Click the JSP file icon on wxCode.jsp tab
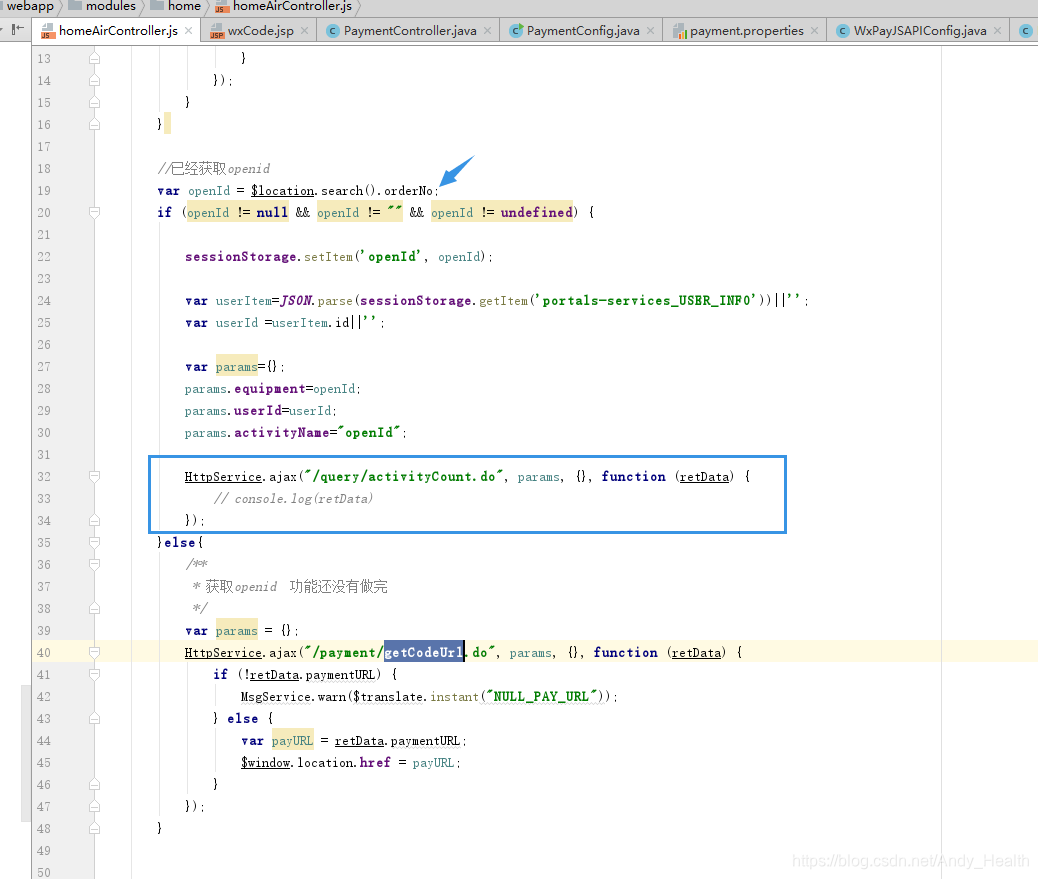 217,31
